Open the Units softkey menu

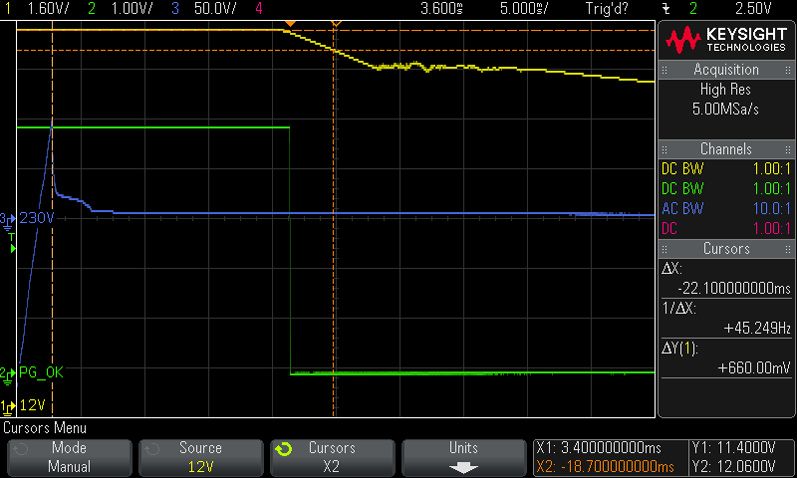point(464,457)
